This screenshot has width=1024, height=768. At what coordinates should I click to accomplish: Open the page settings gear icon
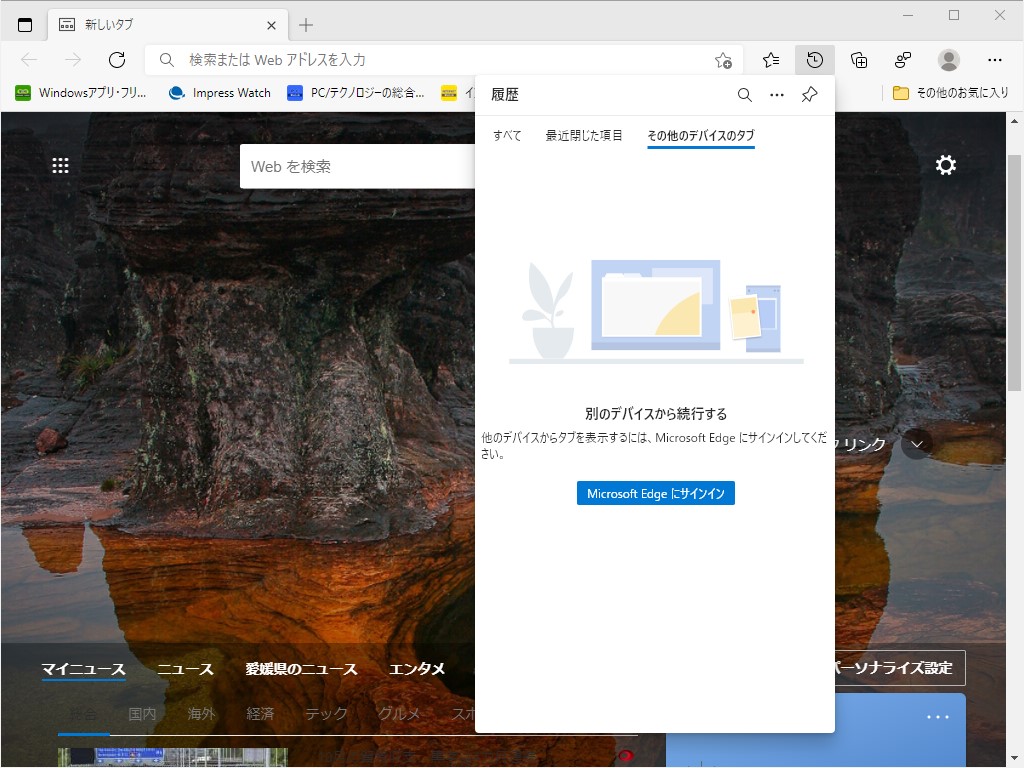point(945,165)
